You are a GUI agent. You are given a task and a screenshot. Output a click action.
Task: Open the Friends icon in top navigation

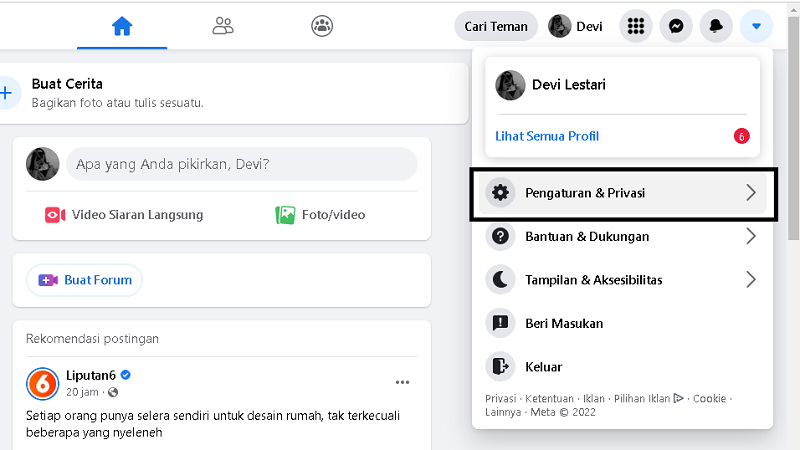(x=222, y=26)
